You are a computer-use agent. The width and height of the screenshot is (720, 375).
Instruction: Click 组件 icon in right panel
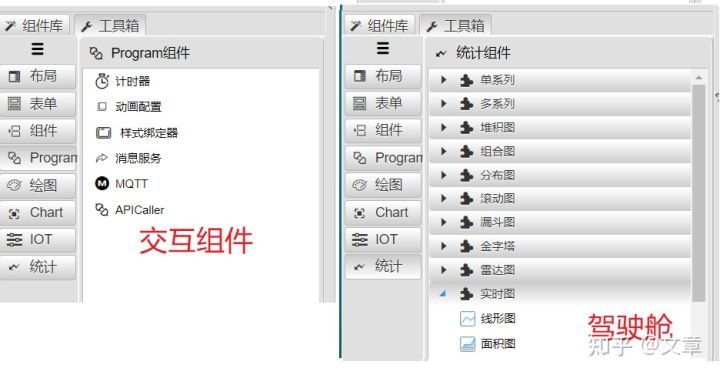click(x=360, y=130)
